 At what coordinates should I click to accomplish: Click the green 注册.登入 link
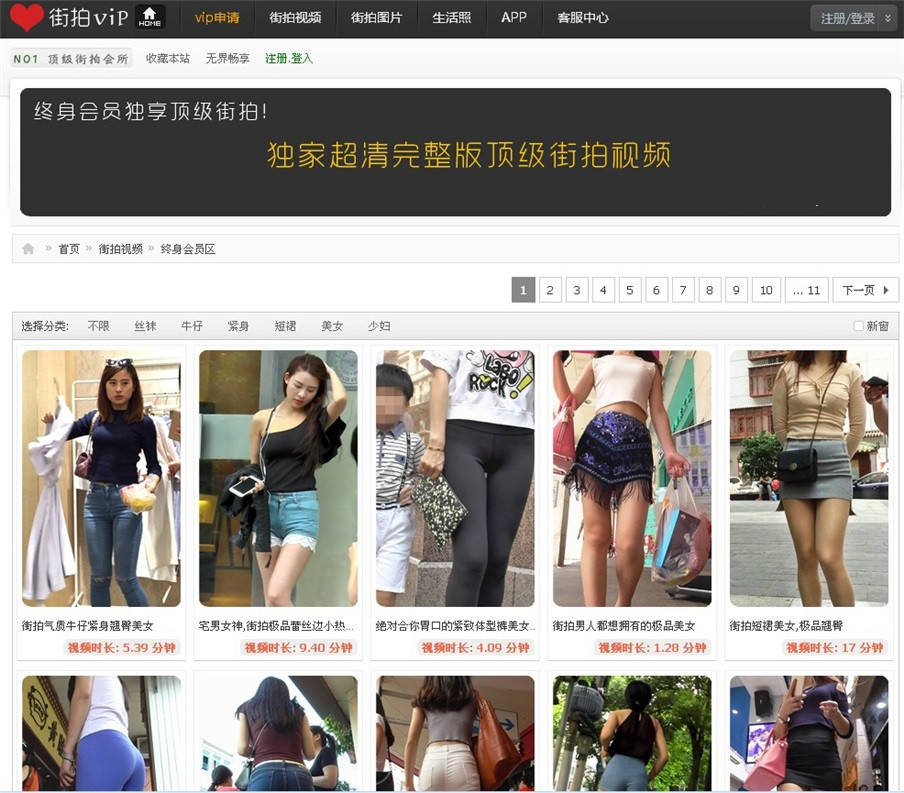[x=289, y=59]
